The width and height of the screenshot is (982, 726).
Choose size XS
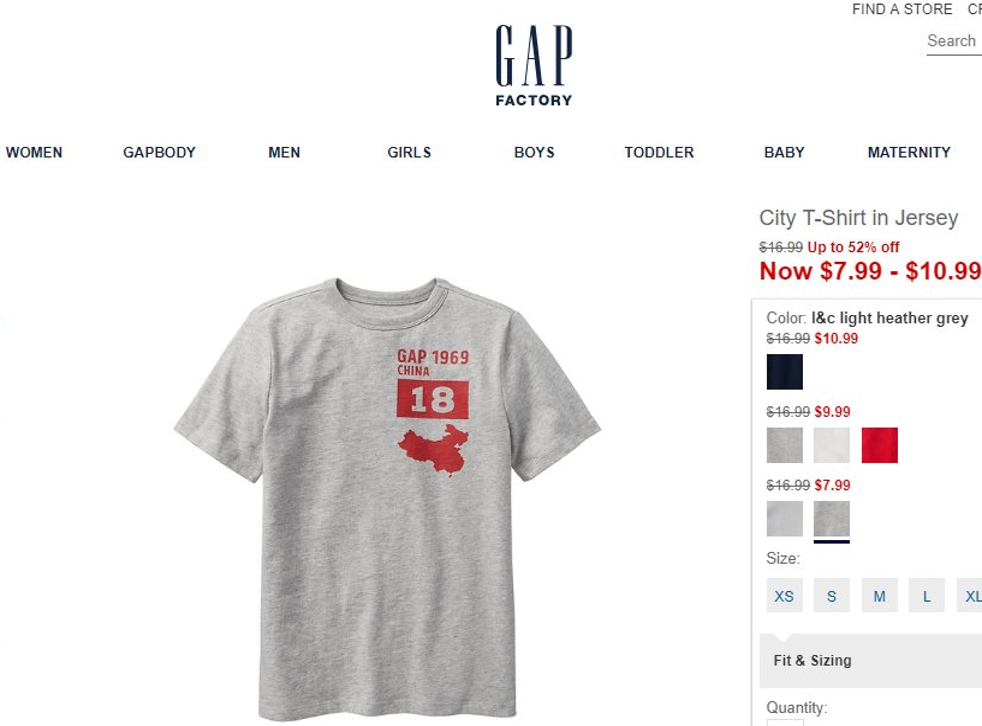pos(784,596)
